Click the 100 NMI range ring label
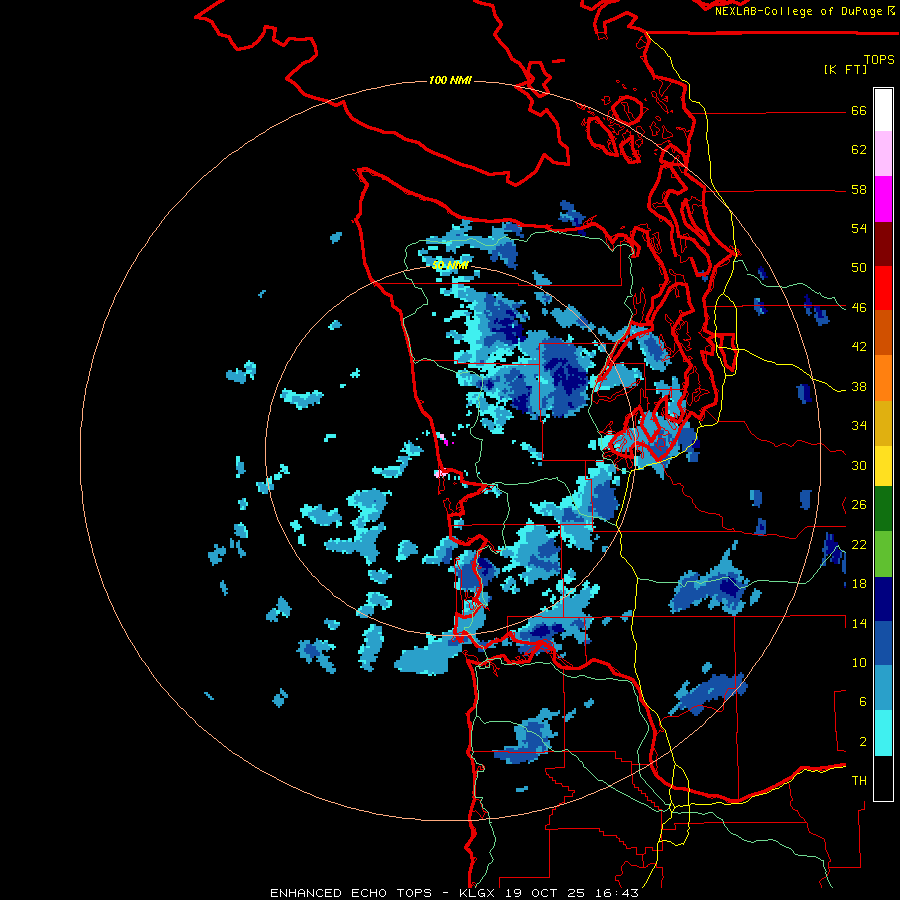Image resolution: width=900 pixels, height=900 pixels. click(450, 80)
